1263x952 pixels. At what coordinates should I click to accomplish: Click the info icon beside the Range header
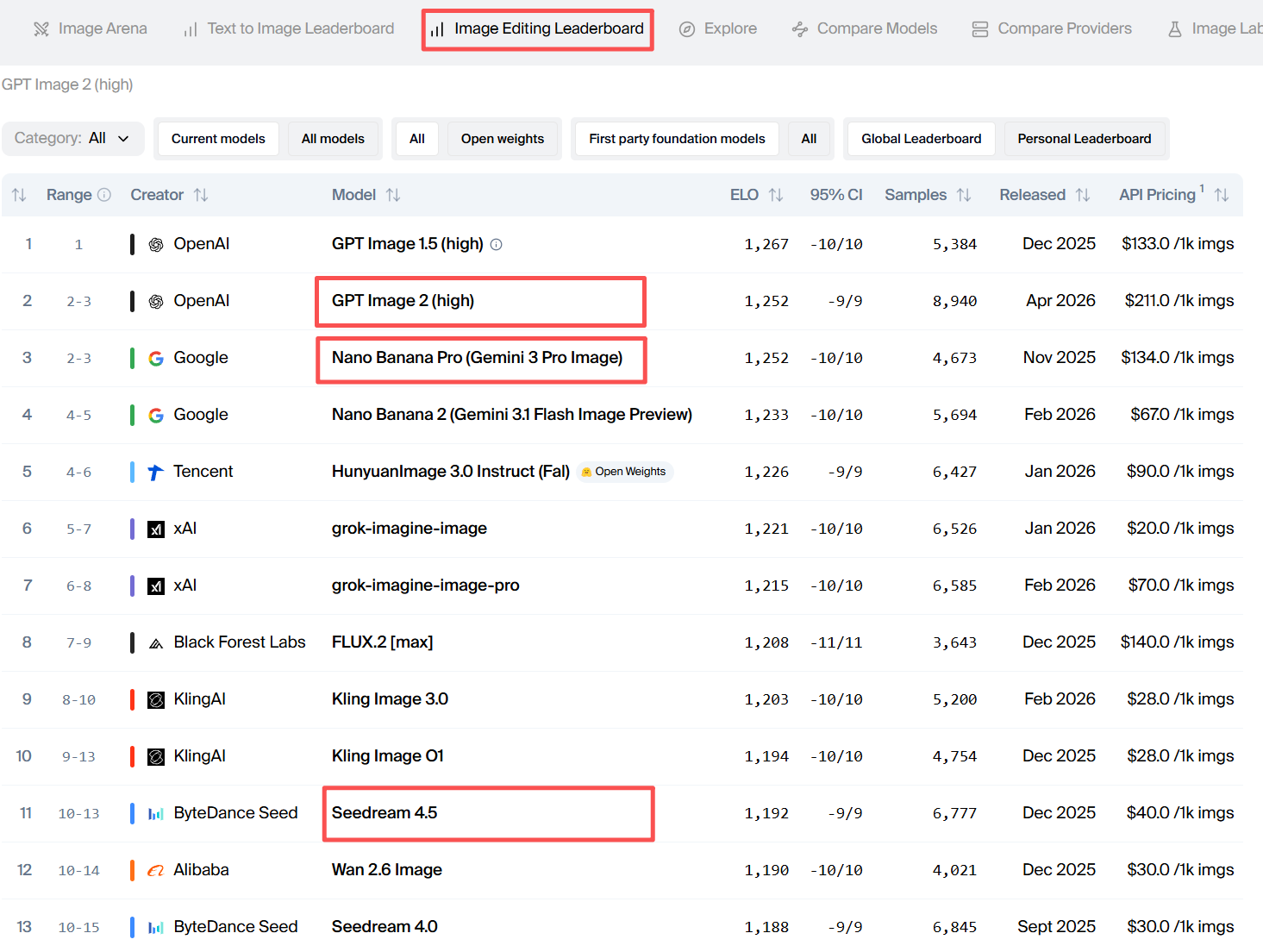pyautogui.click(x=104, y=195)
